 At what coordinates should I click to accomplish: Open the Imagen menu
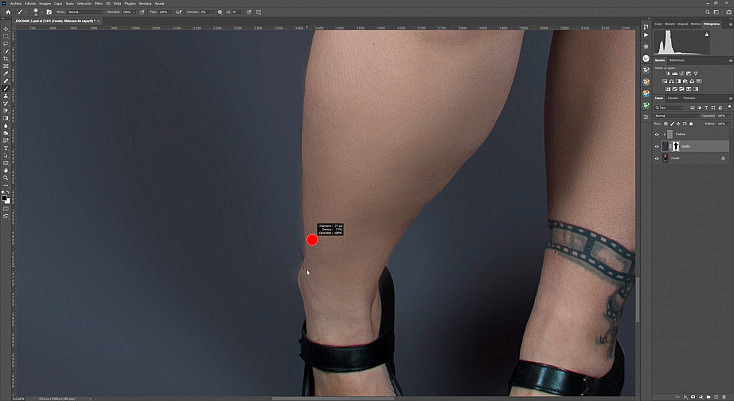[45, 3]
